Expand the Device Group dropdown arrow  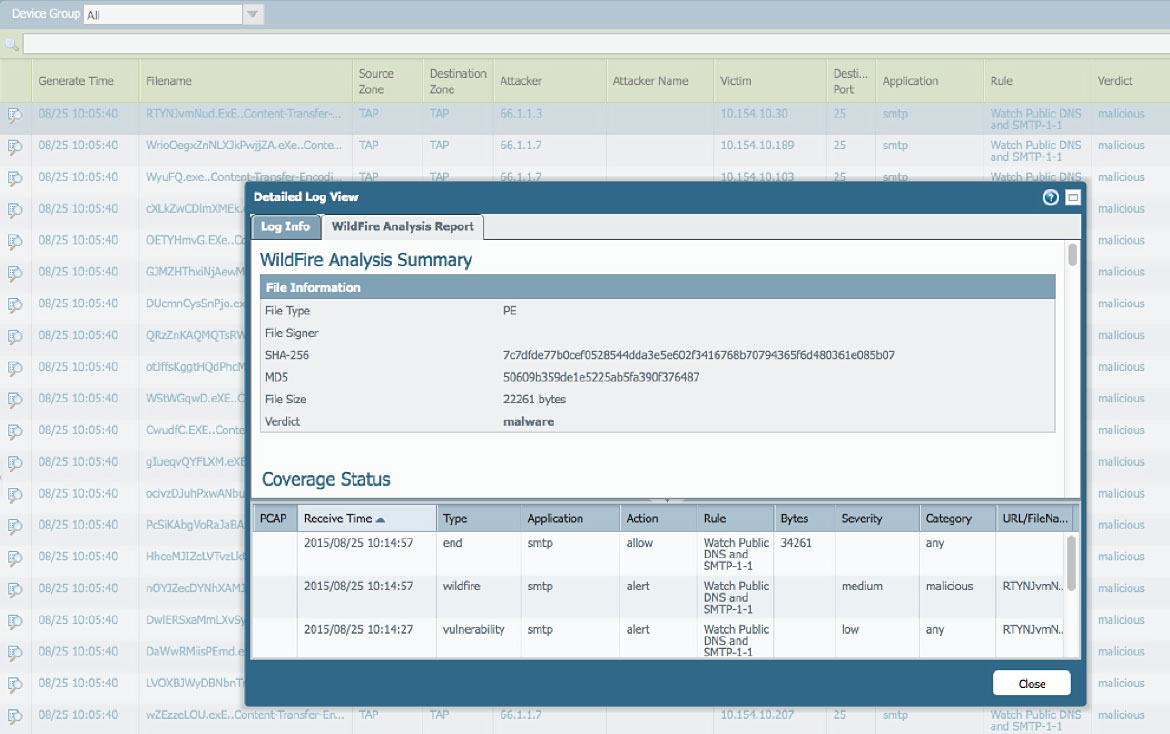click(x=253, y=15)
